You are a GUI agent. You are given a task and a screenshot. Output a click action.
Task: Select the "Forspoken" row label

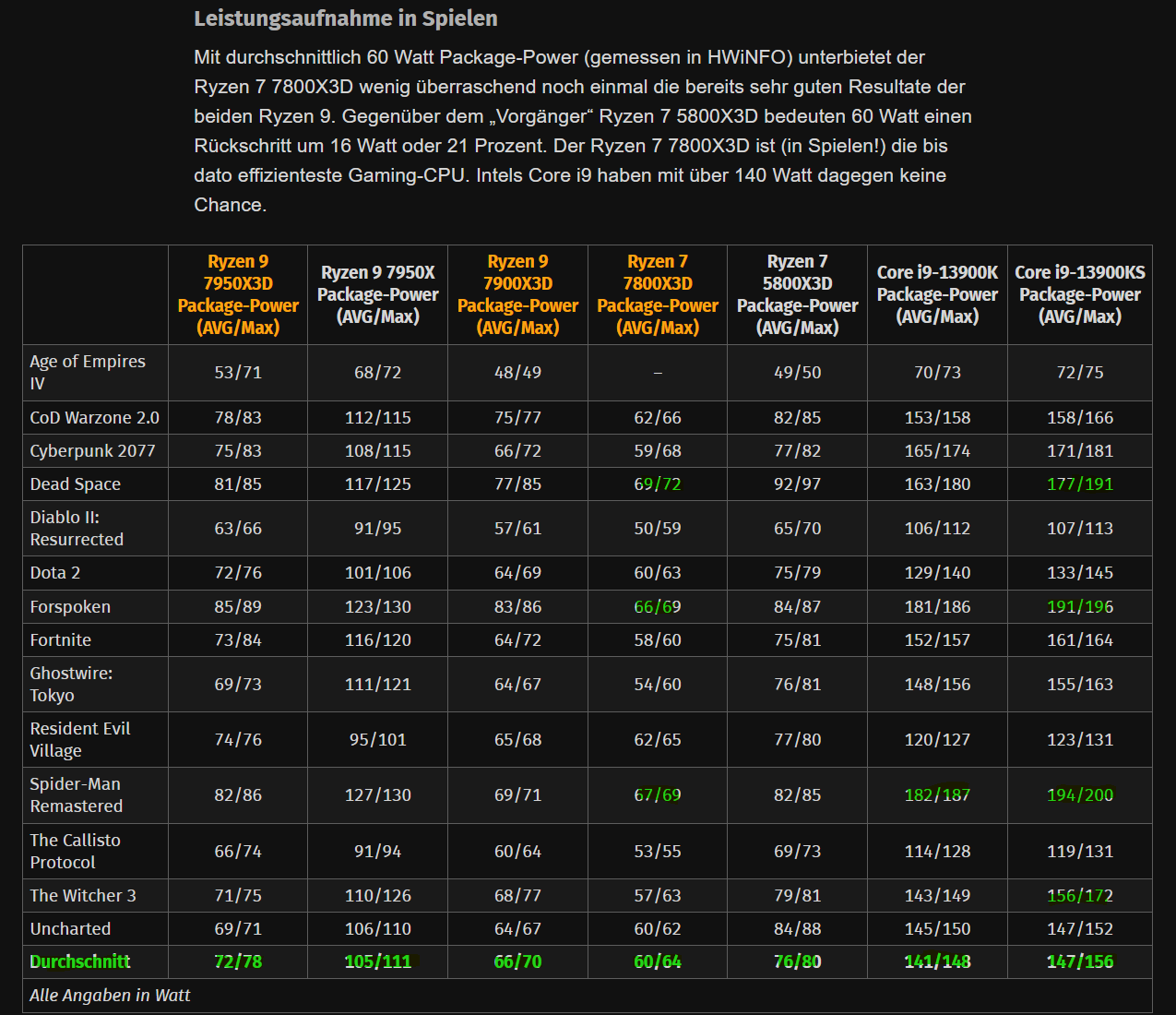pyautogui.click(x=70, y=606)
